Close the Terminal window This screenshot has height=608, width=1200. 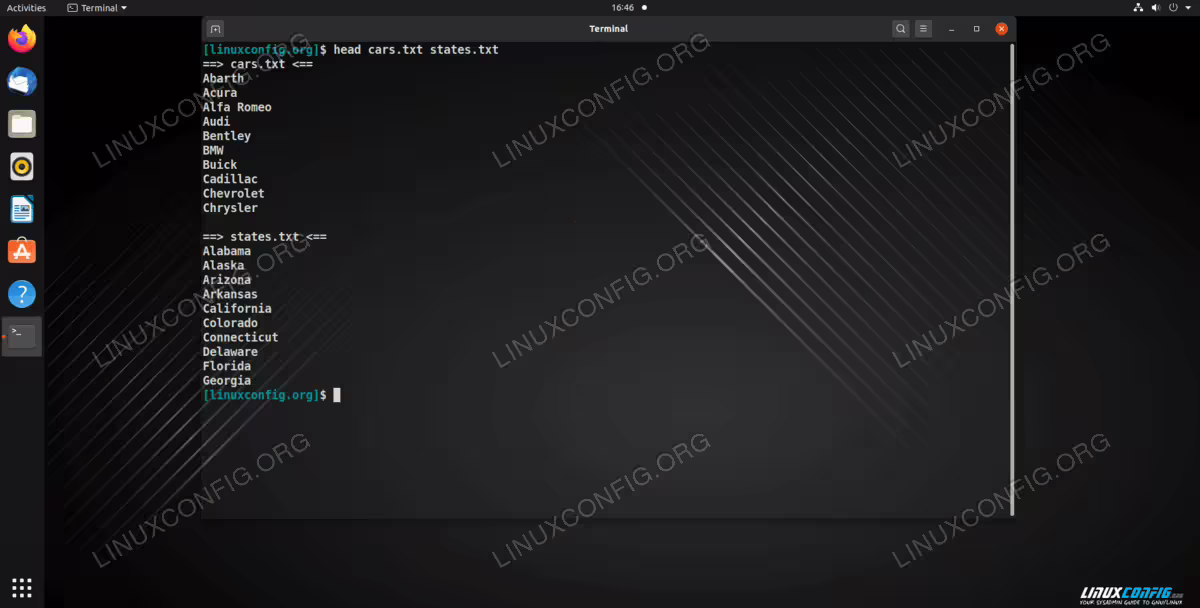point(1001,29)
